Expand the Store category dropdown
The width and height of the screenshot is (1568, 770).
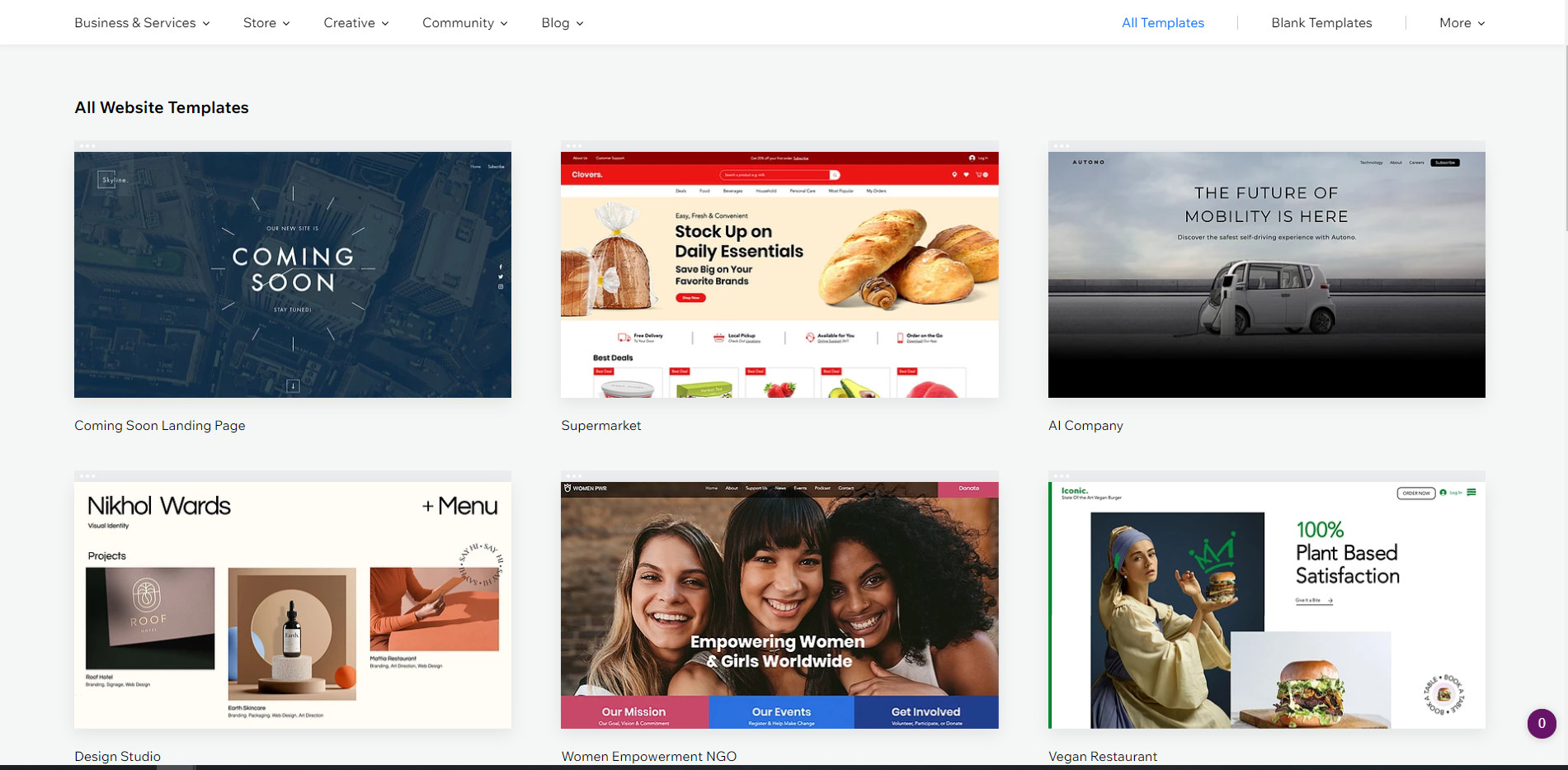(x=266, y=23)
